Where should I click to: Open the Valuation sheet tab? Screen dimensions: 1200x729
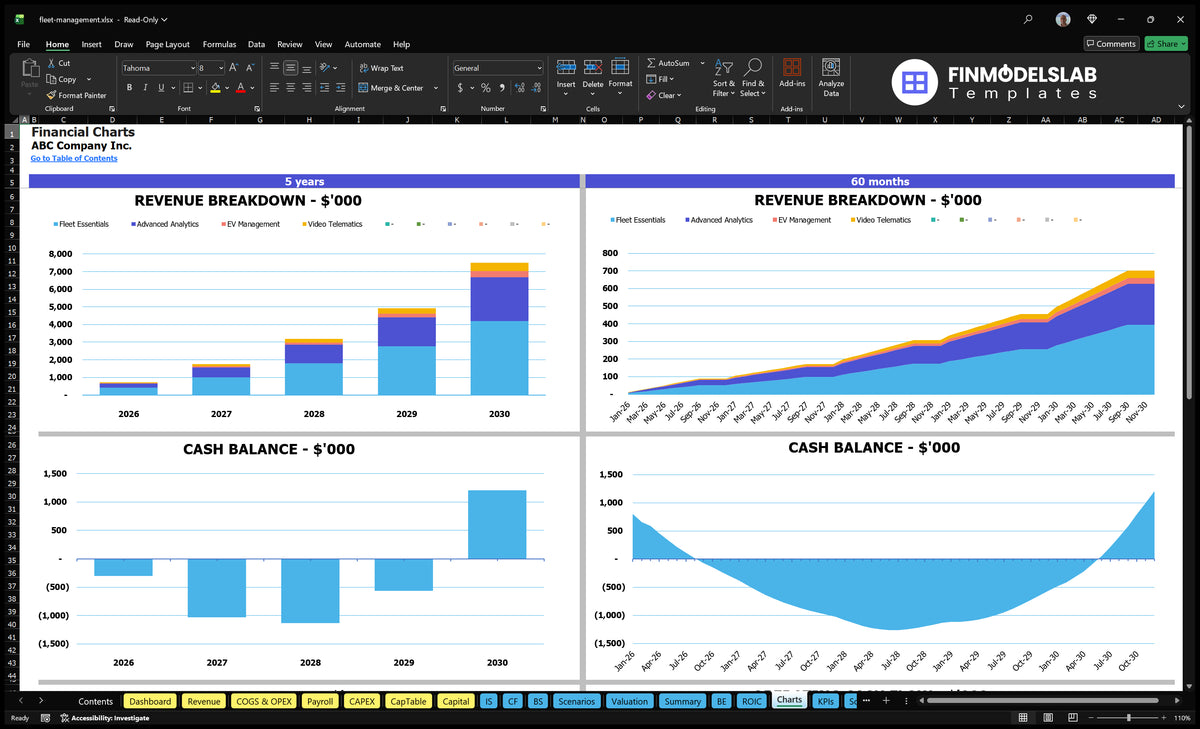(629, 701)
